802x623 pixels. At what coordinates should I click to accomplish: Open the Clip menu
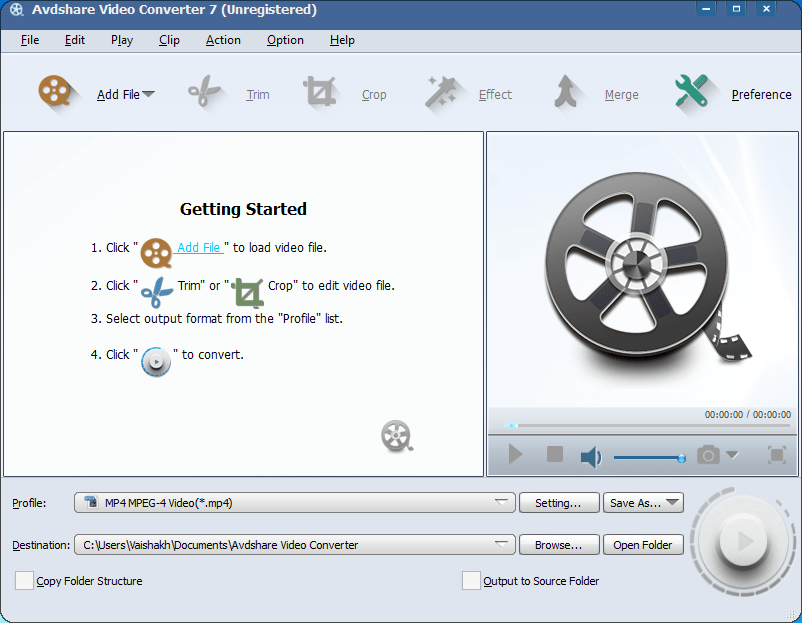[x=168, y=40]
